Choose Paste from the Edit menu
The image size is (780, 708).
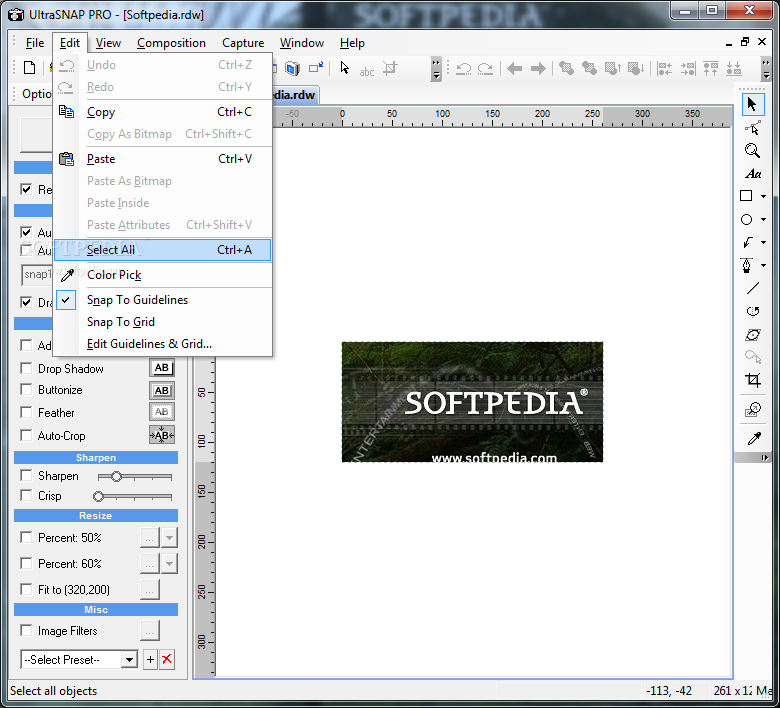click(x=163, y=159)
